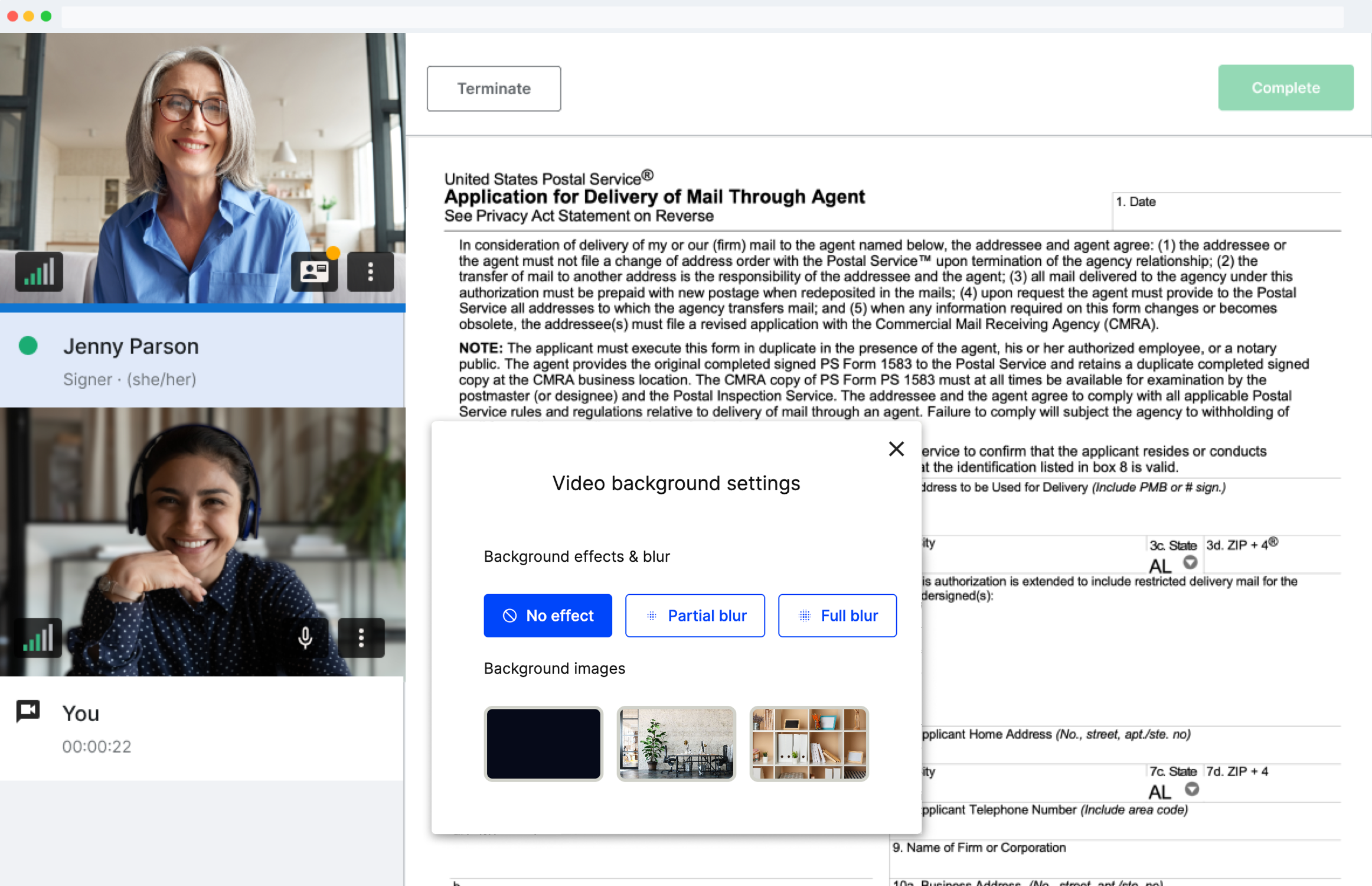Enable Full blur background
Image resolution: width=1372 pixels, height=886 pixels.
pos(837,615)
